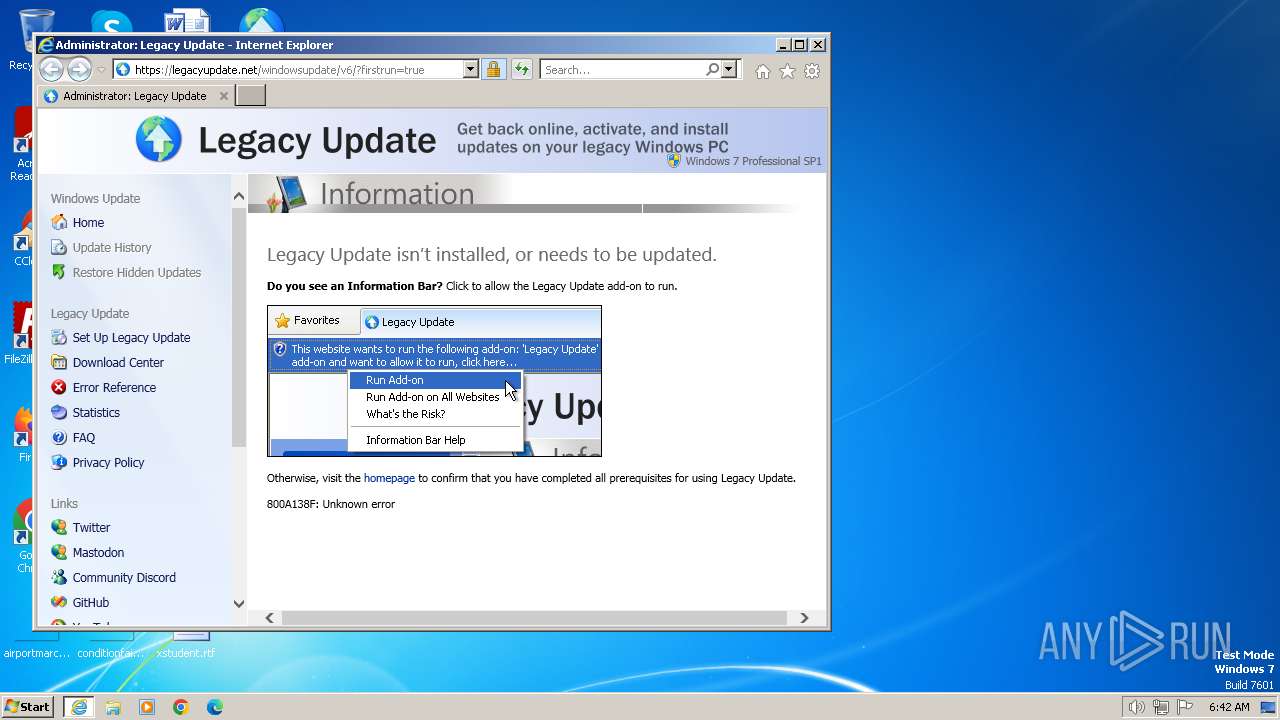The height and width of the screenshot is (720, 1280).
Task: Click the Start button
Action: 27,707
